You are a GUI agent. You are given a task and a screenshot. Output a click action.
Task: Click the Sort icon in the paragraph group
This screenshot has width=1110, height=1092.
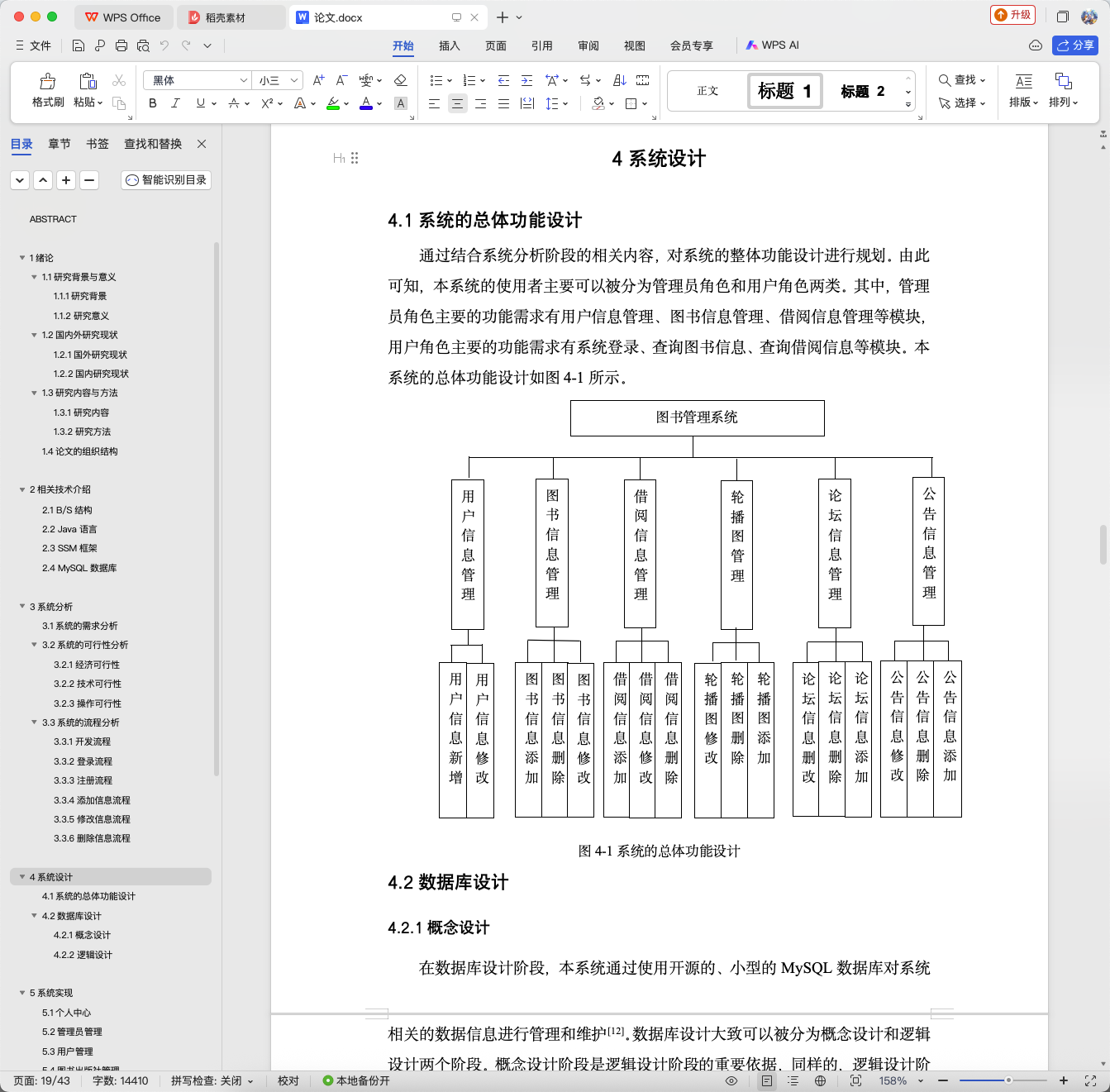[620, 80]
